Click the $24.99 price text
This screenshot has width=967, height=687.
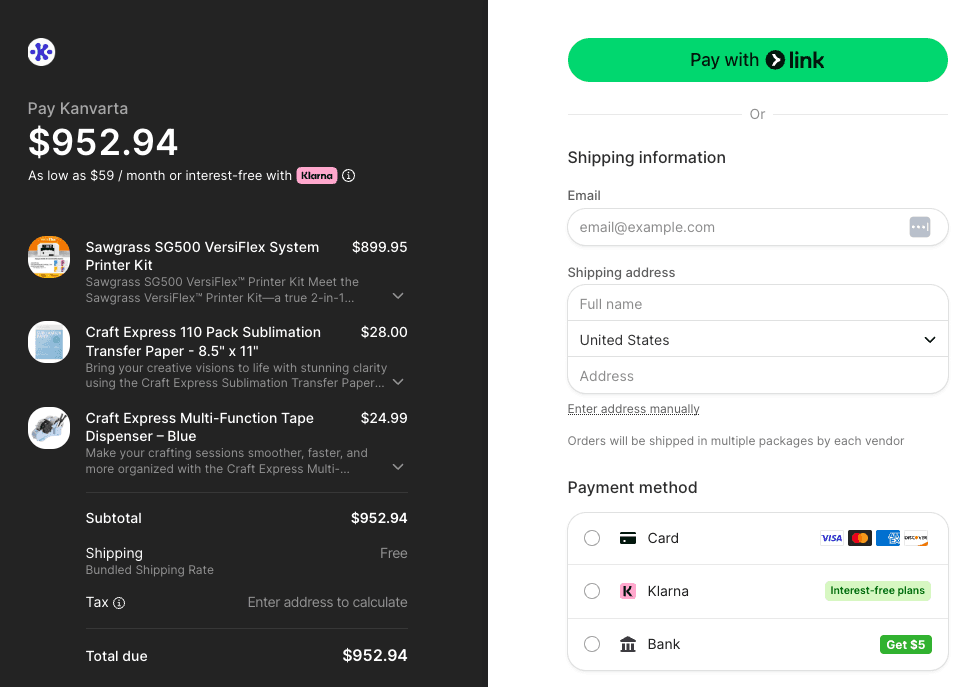click(384, 418)
